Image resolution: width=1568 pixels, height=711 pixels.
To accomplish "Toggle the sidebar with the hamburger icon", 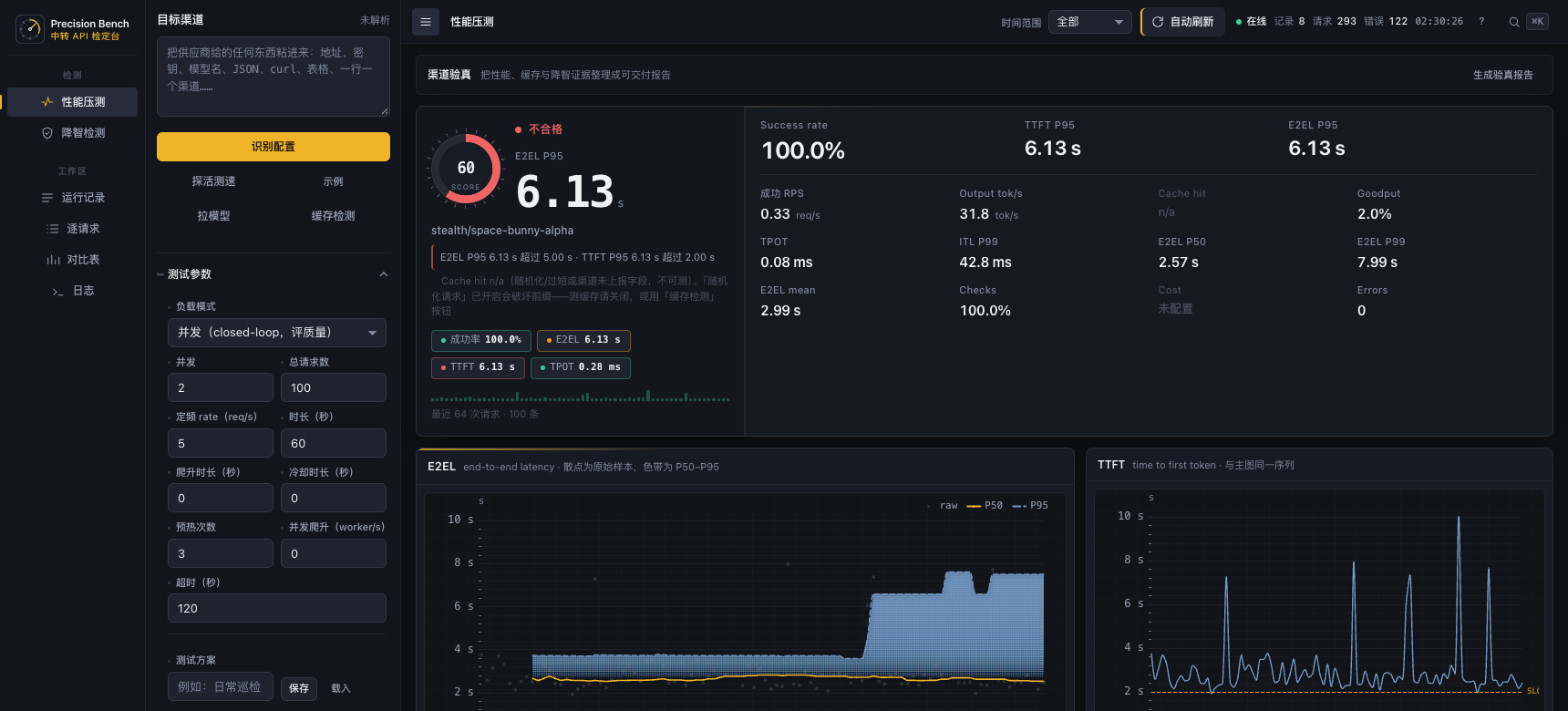I will click(x=425, y=22).
